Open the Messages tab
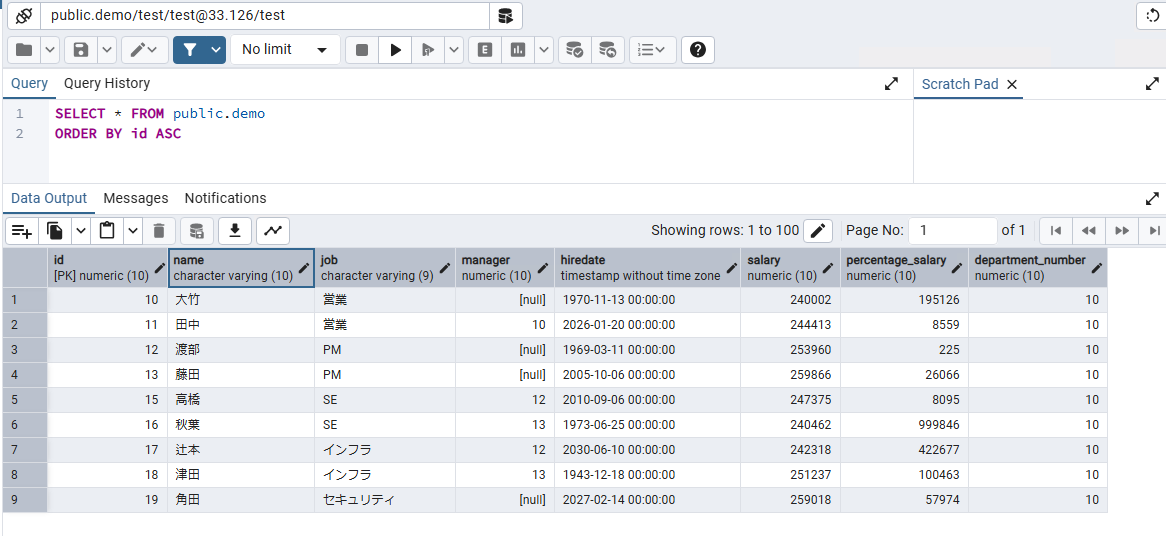This screenshot has height=536, width=1166. (136, 198)
